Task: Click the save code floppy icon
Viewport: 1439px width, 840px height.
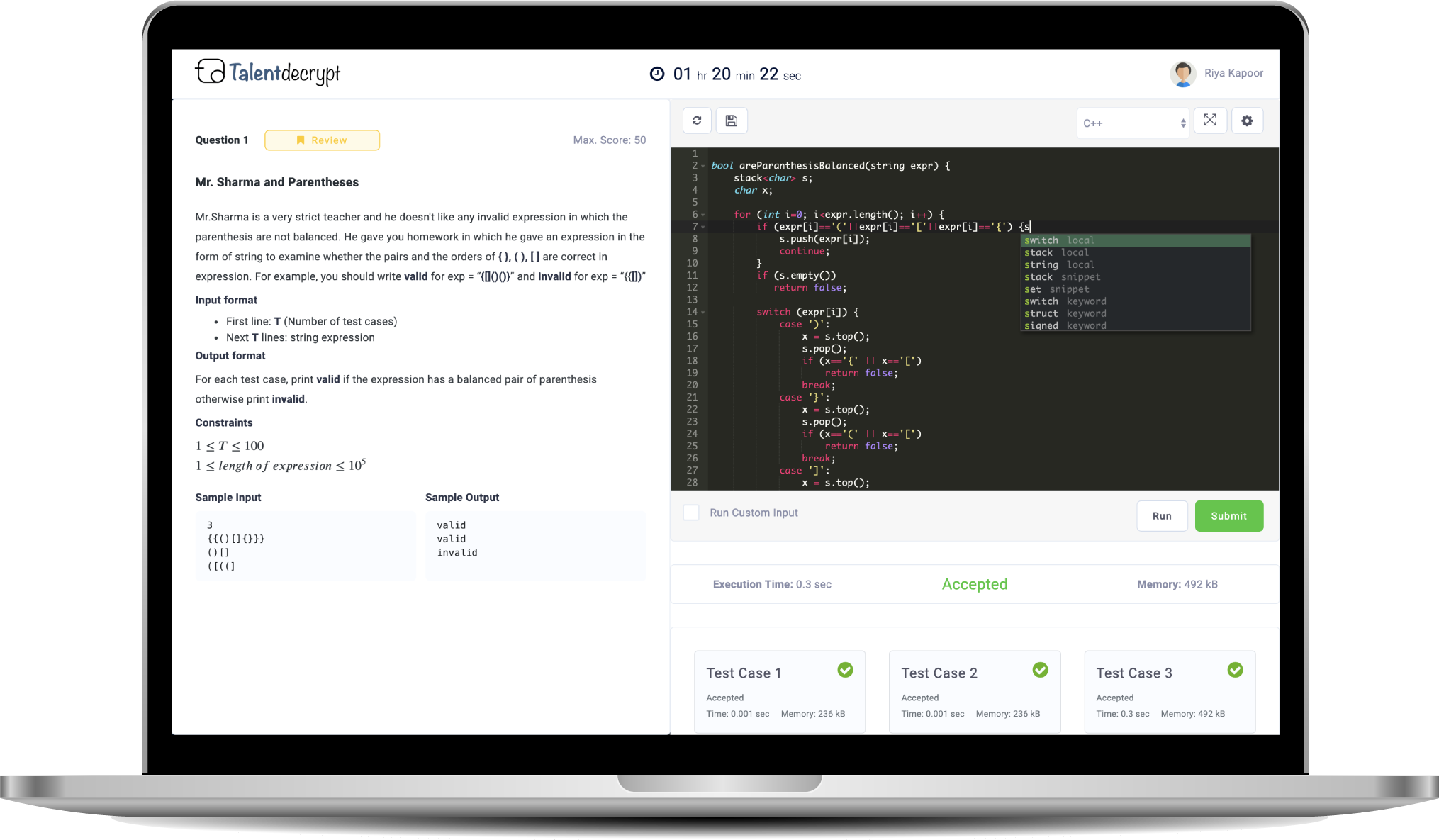Action: (732, 121)
